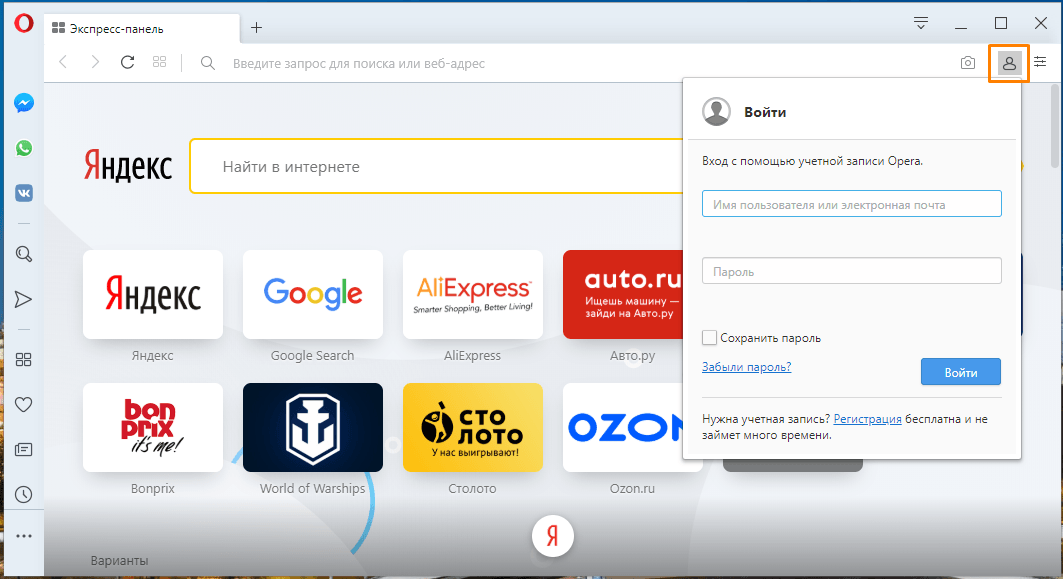
Task: Open My Flow arrow icon in sidebar
Action: coord(24,299)
